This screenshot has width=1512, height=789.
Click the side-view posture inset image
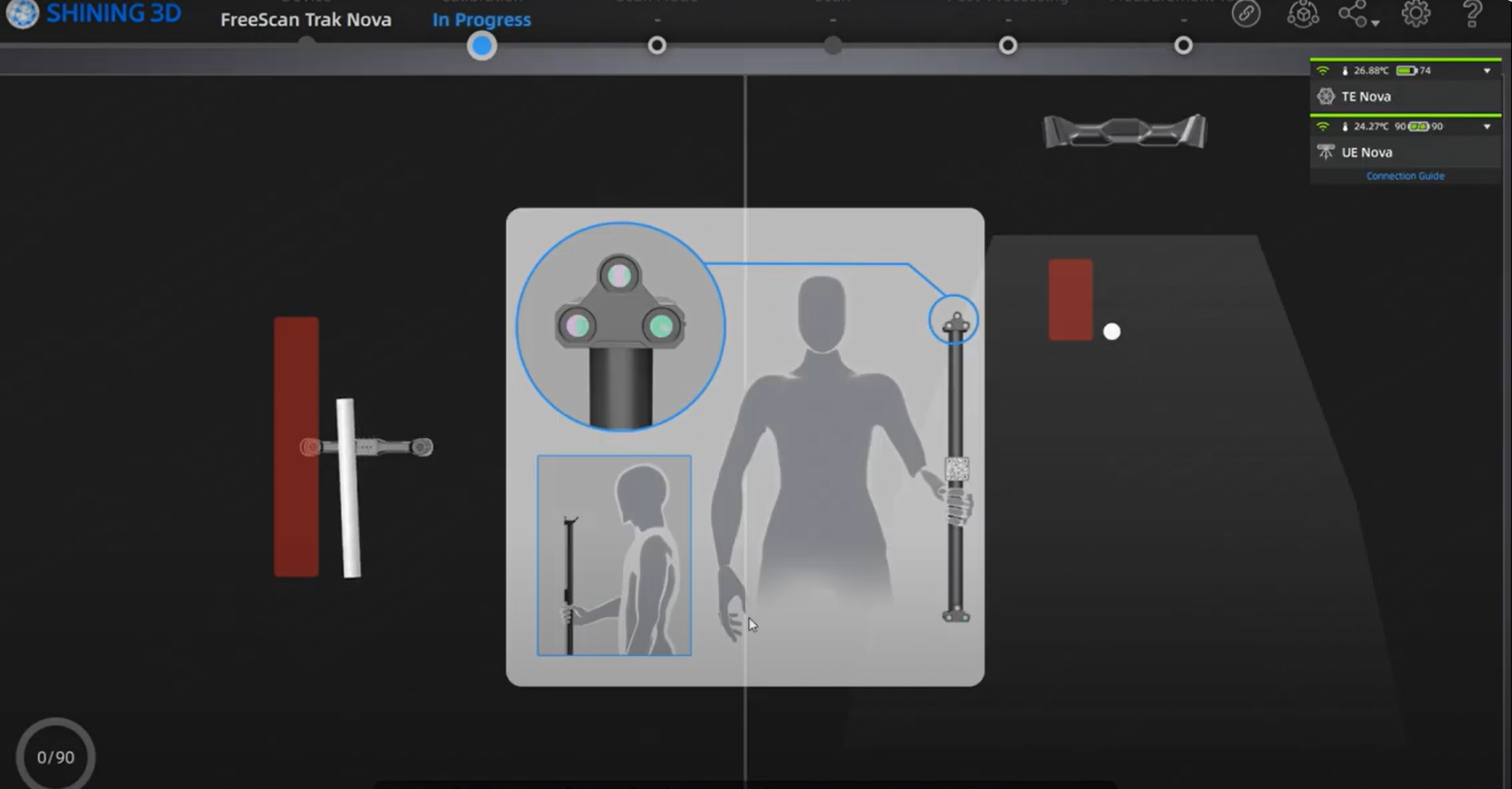tap(613, 555)
